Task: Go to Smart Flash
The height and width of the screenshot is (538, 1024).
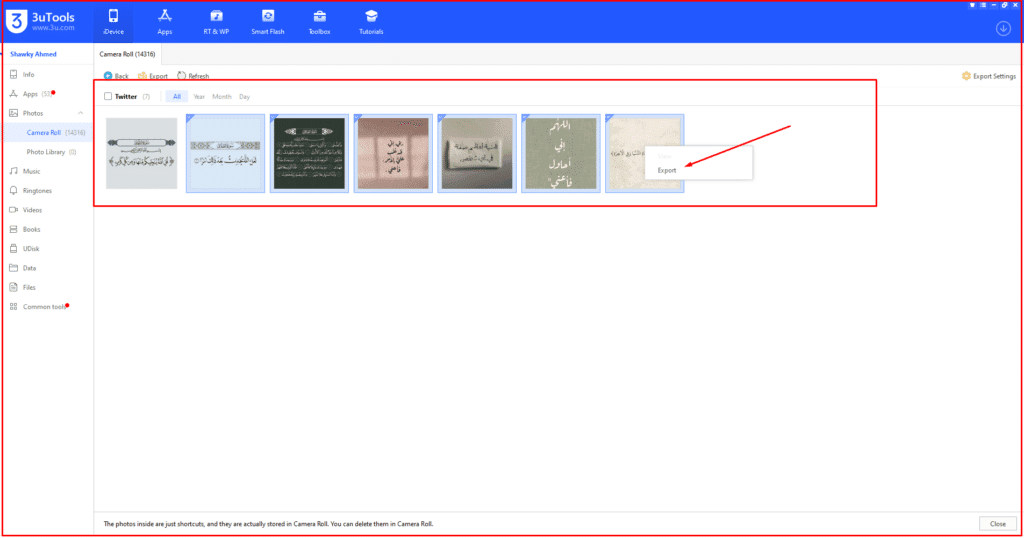Action: click(x=268, y=21)
